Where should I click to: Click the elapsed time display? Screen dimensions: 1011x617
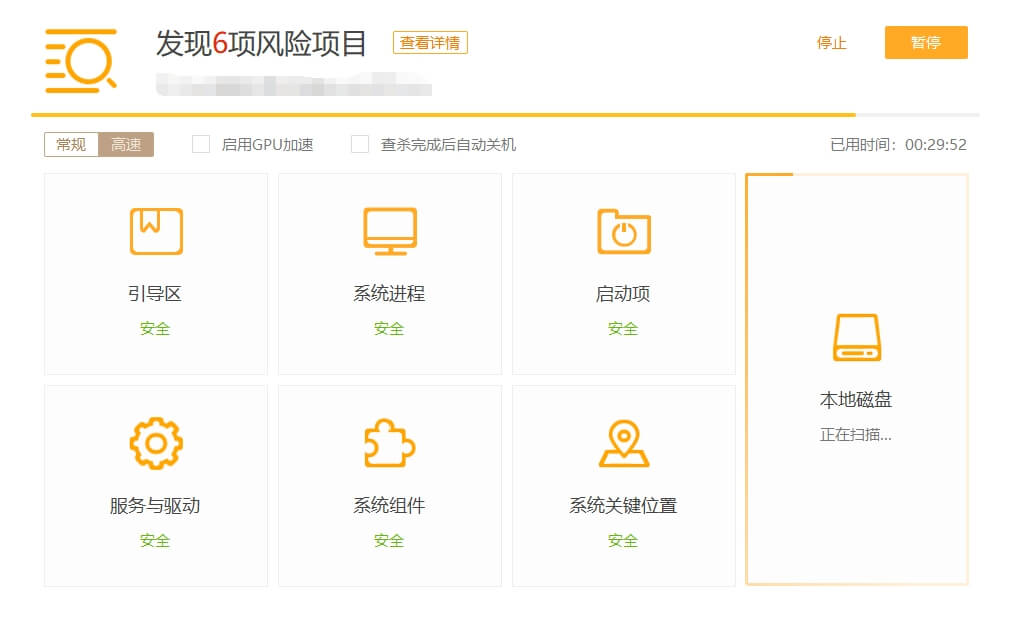click(x=898, y=144)
